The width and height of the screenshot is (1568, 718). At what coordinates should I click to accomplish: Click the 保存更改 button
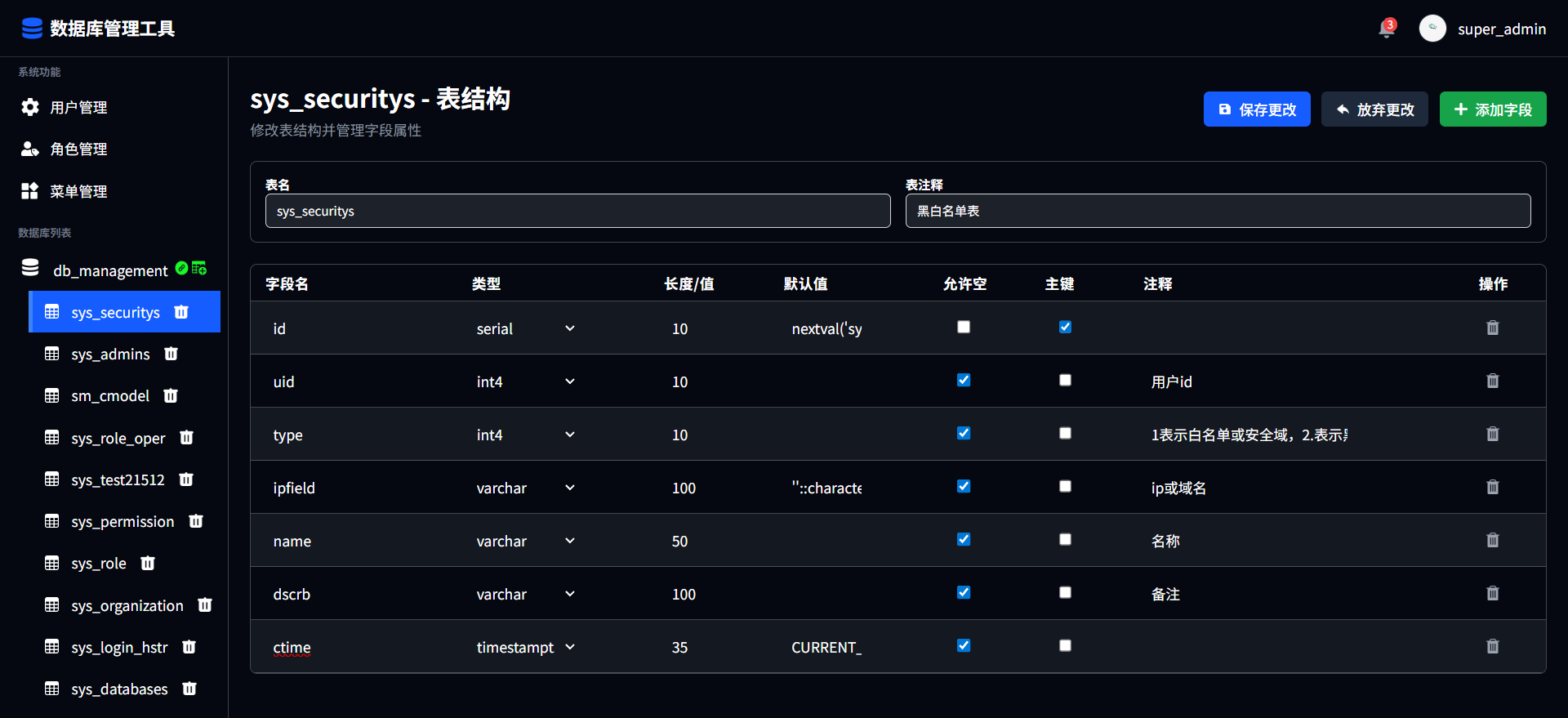(1256, 109)
